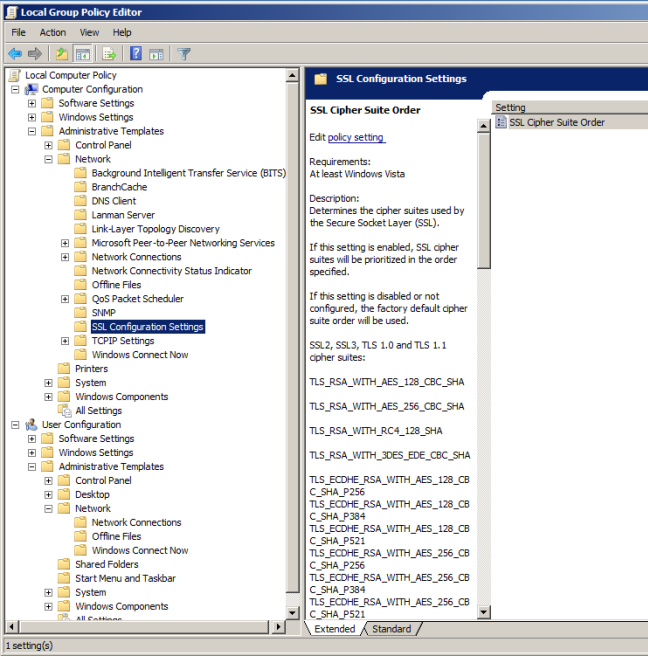Click tree pane scroll down arrow
Screen dimensions: 648x656
(x=292, y=613)
